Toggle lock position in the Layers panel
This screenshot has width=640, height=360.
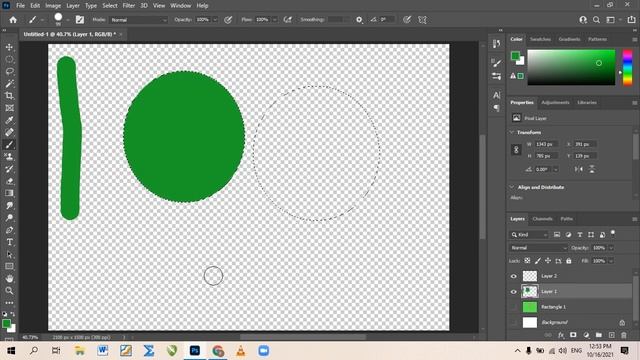click(x=548, y=261)
